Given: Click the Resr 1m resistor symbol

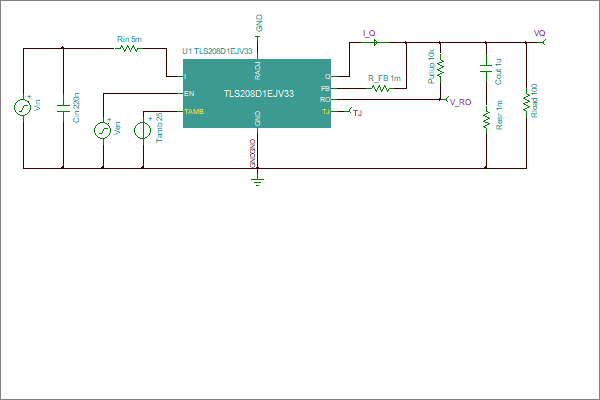Looking at the screenshot, I should 486,118.
